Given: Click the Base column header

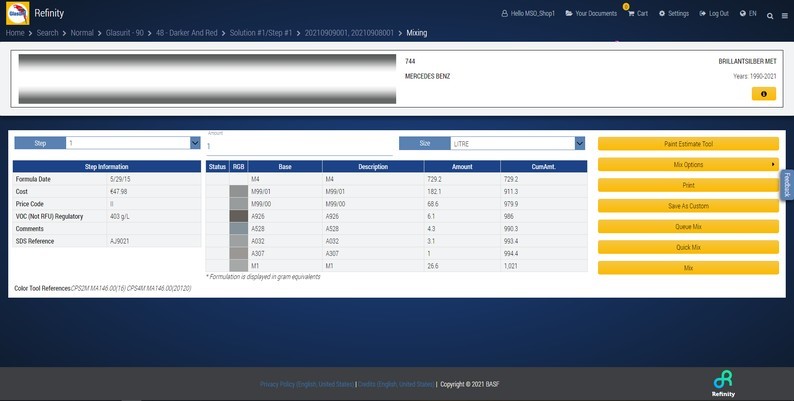Looking at the screenshot, I should coord(285,167).
